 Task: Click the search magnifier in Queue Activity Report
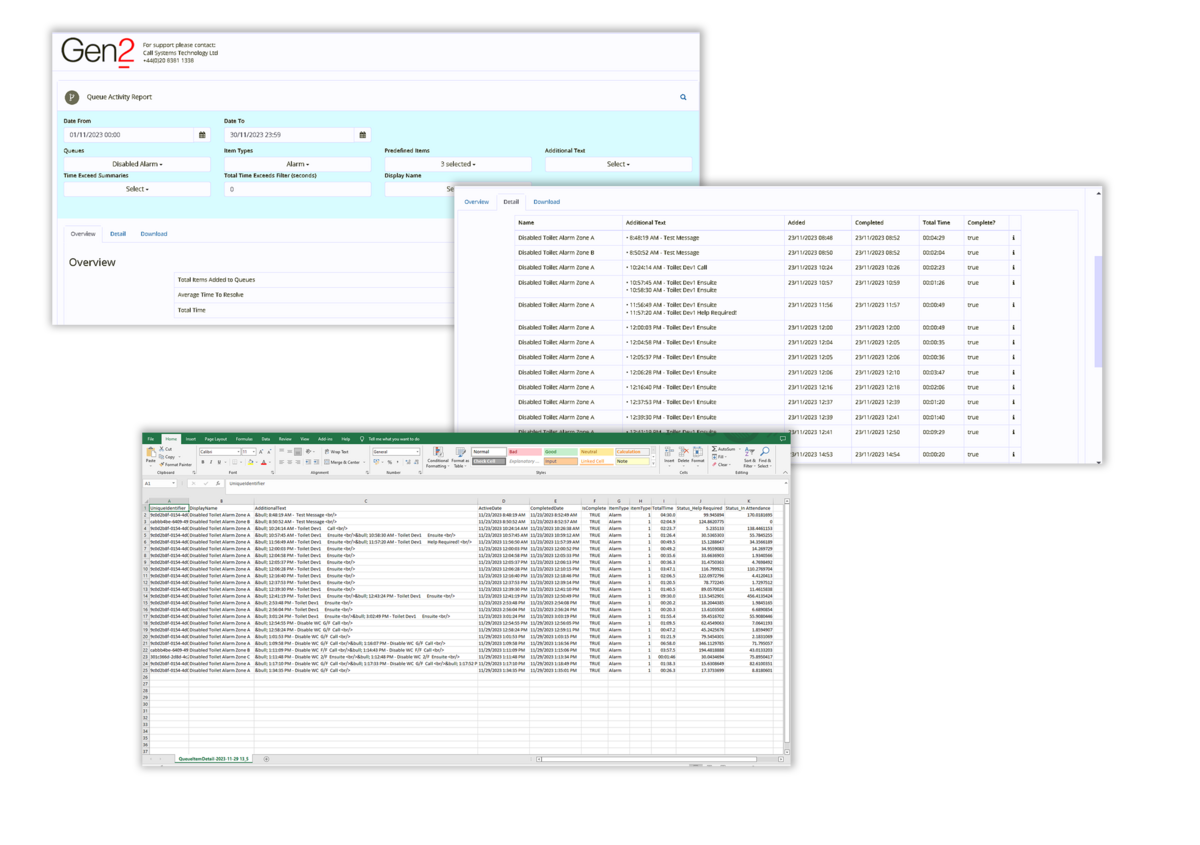[x=683, y=98]
